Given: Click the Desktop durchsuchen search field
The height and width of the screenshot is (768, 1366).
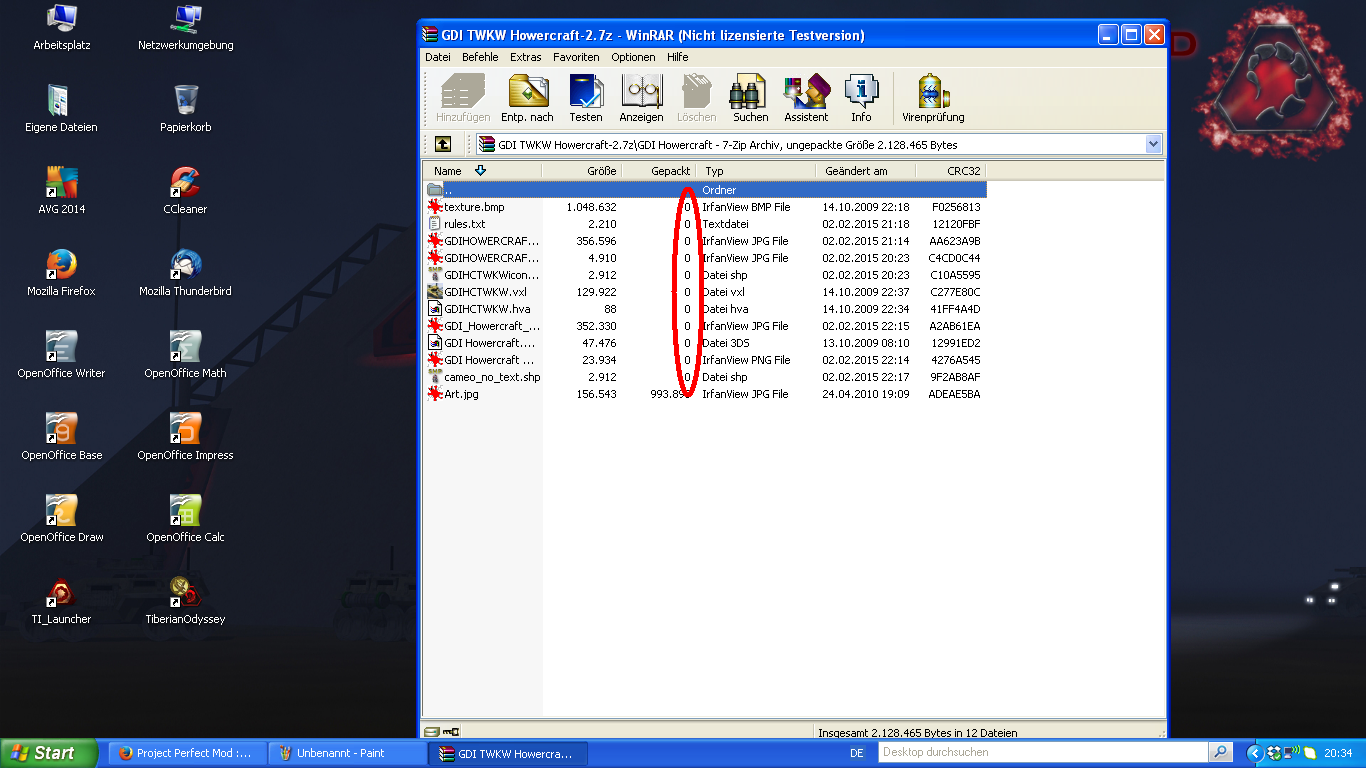Looking at the screenshot, I should [1043, 752].
